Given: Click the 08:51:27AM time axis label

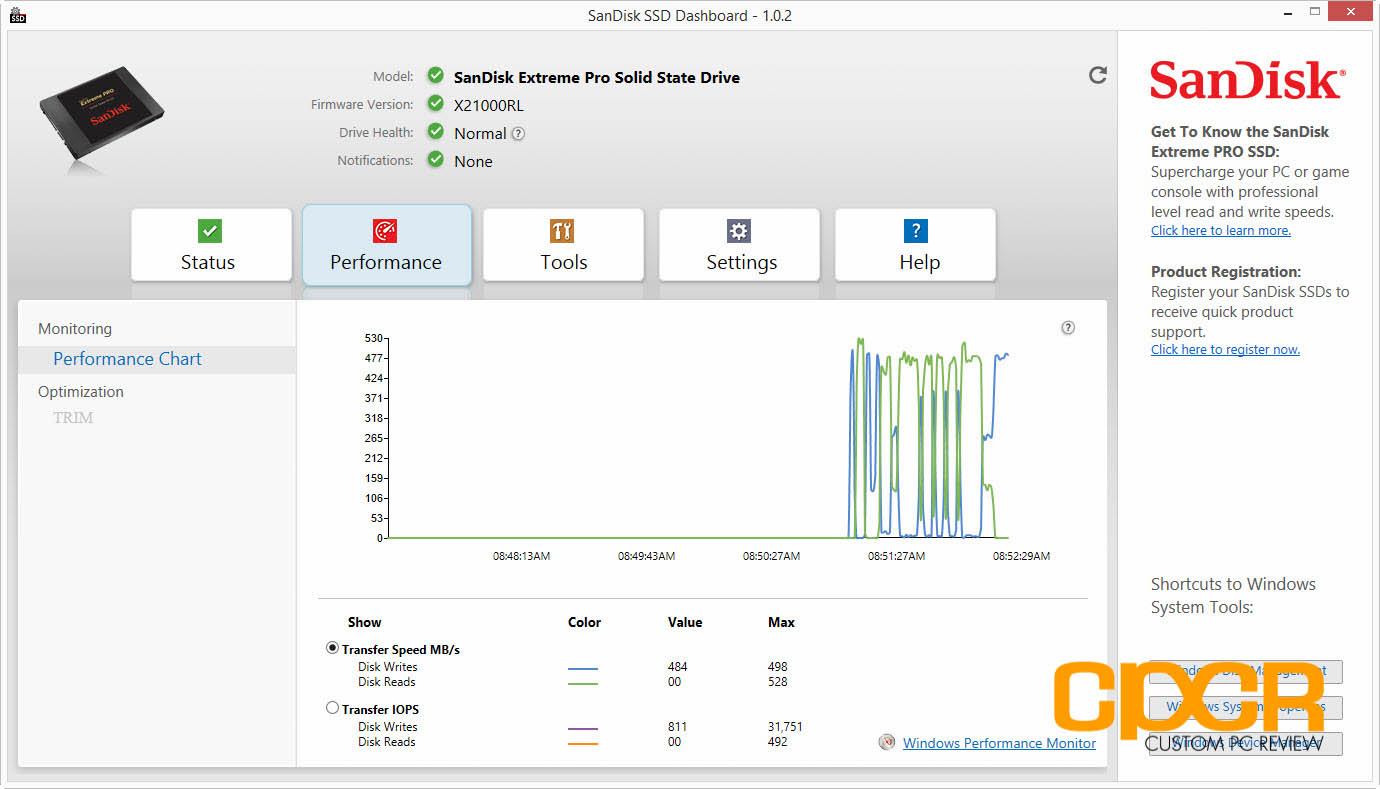Looking at the screenshot, I should tap(896, 556).
